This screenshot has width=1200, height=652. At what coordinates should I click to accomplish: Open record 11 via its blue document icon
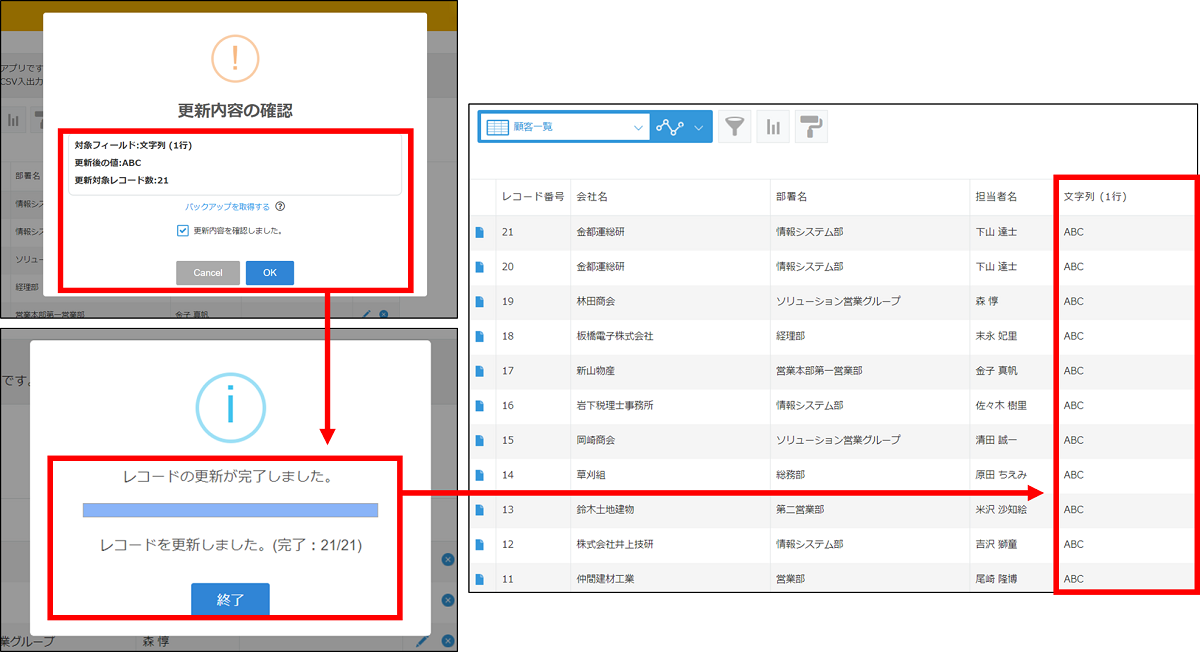pyautogui.click(x=482, y=578)
